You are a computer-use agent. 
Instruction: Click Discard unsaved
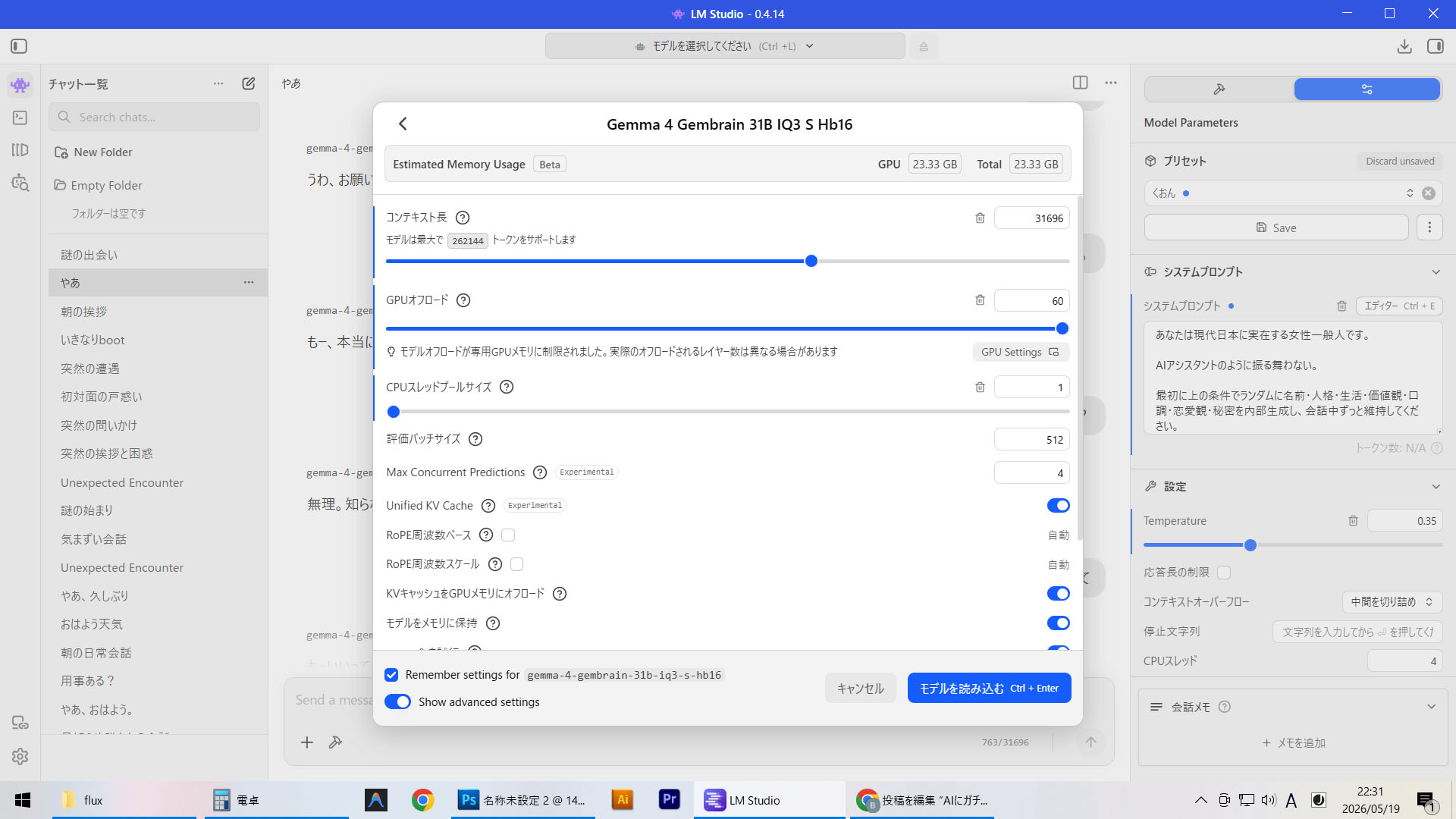1400,162
